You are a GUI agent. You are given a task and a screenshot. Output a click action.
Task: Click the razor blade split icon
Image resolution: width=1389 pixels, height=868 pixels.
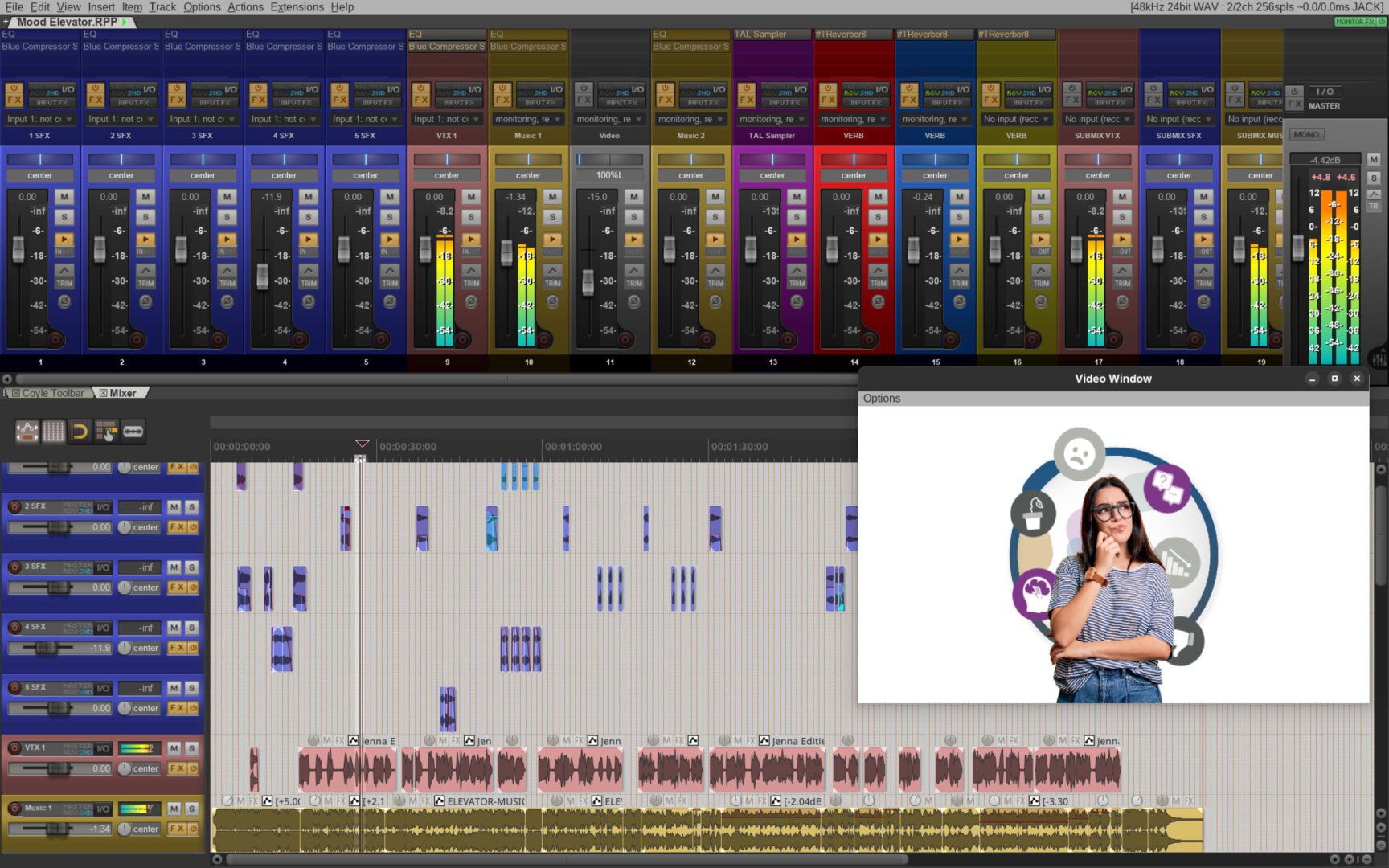(133, 432)
